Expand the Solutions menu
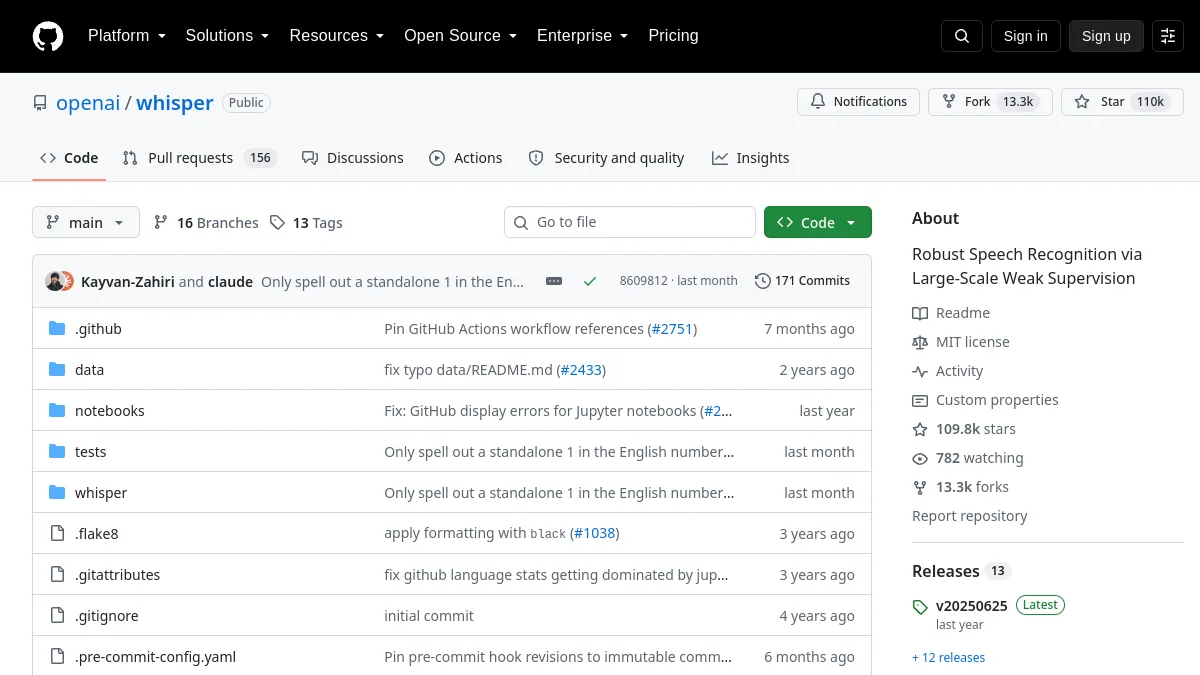This screenshot has height=675, width=1200. pos(227,36)
